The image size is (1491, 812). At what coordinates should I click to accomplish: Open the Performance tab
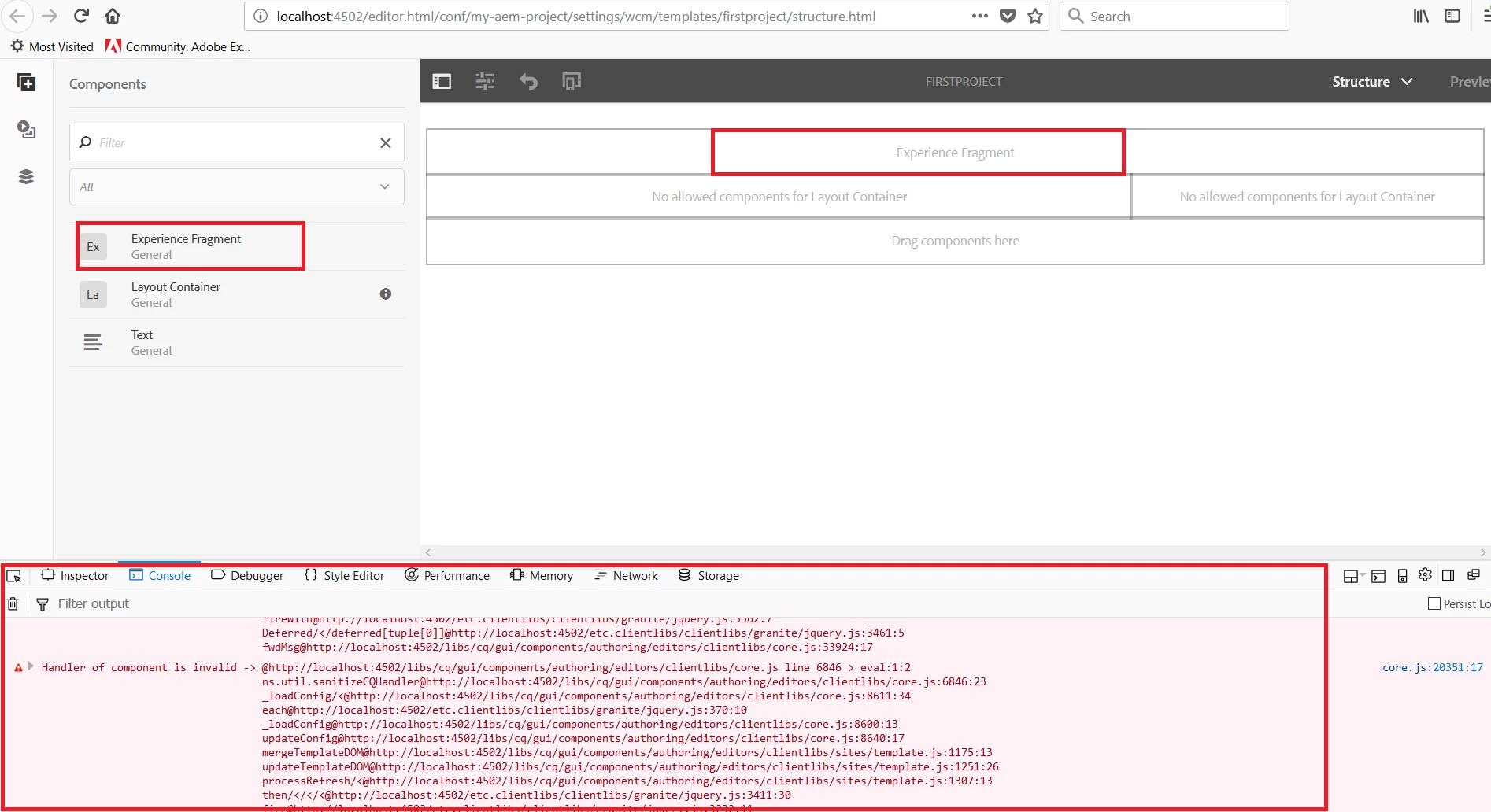coord(447,575)
